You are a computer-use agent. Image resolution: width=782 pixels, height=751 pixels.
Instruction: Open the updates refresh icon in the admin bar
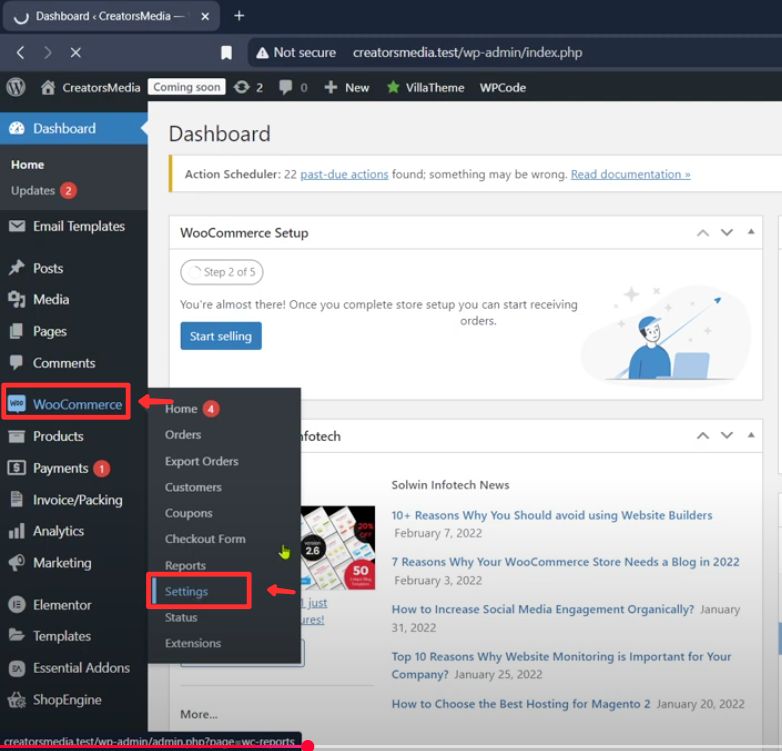coord(242,87)
